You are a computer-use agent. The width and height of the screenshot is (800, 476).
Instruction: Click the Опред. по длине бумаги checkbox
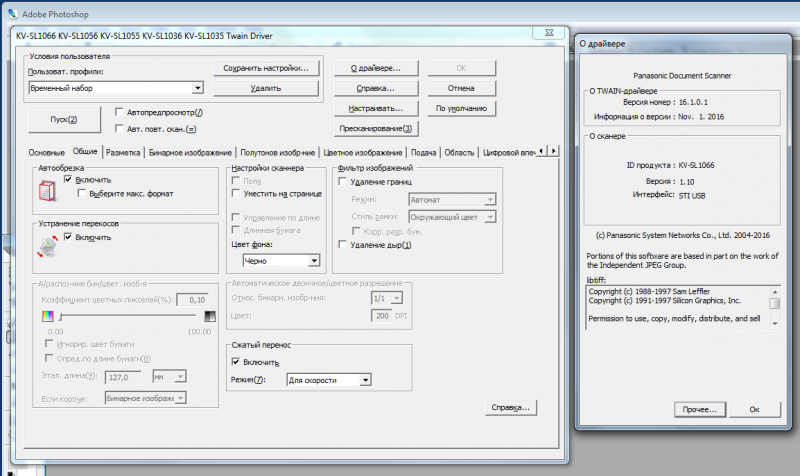coord(49,358)
